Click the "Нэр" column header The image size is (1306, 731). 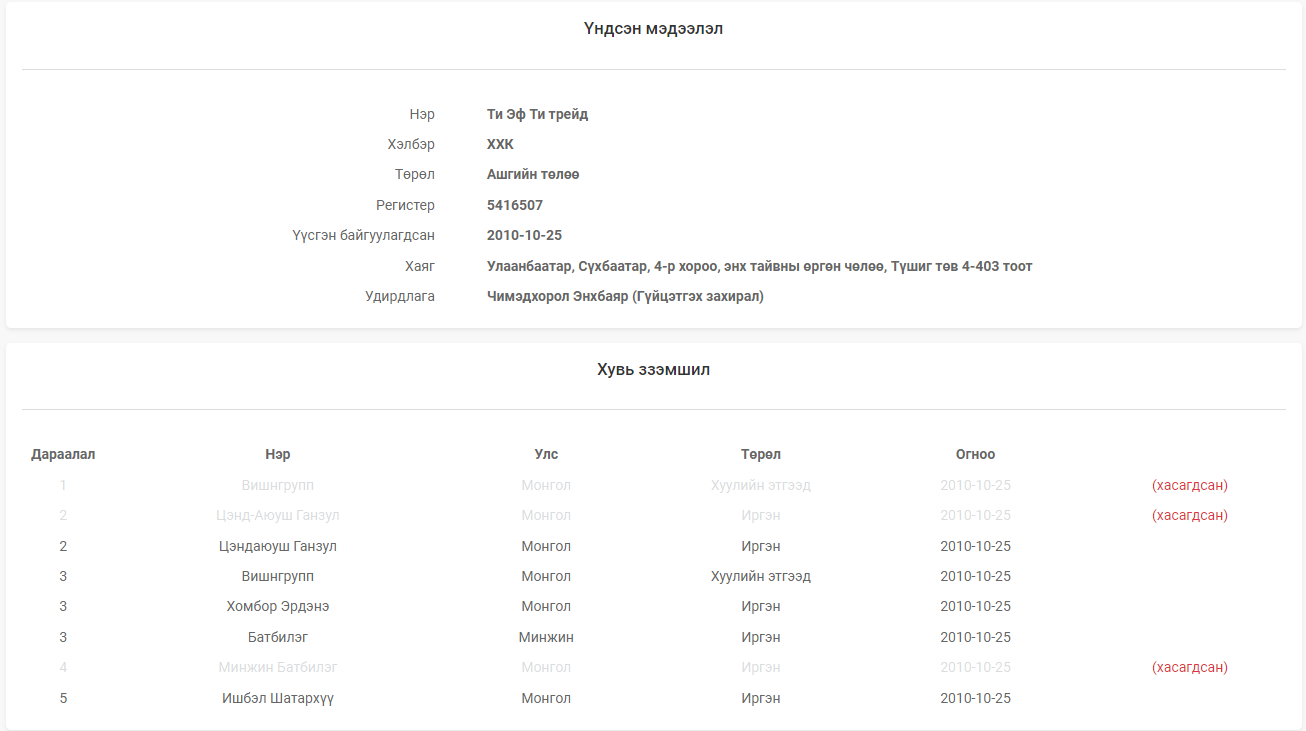coord(278,454)
